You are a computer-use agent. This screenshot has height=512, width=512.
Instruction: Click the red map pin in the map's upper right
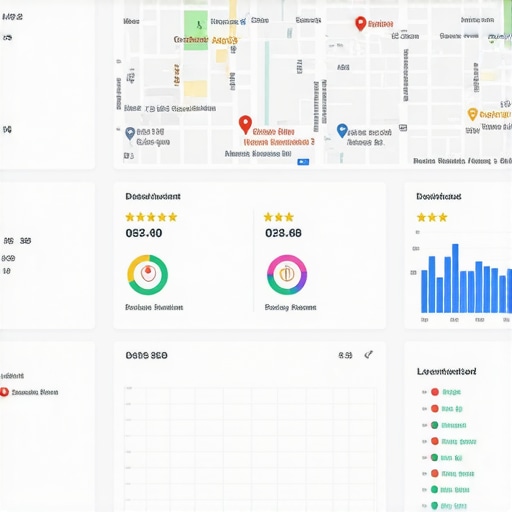tap(360, 23)
